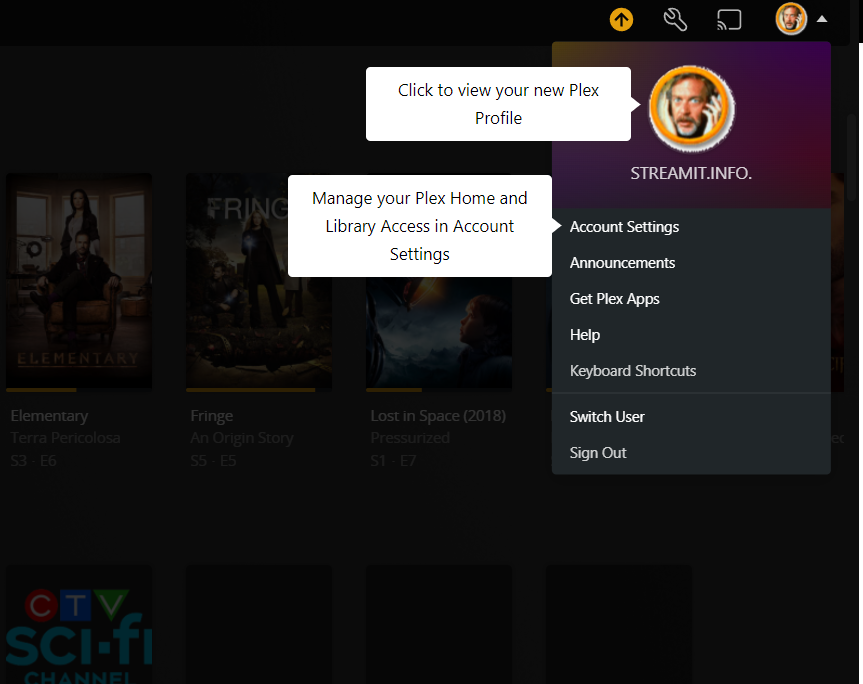The height and width of the screenshot is (684, 863).
Task: Click the S5 · E5 episode label
Action: pyautogui.click(x=214, y=461)
